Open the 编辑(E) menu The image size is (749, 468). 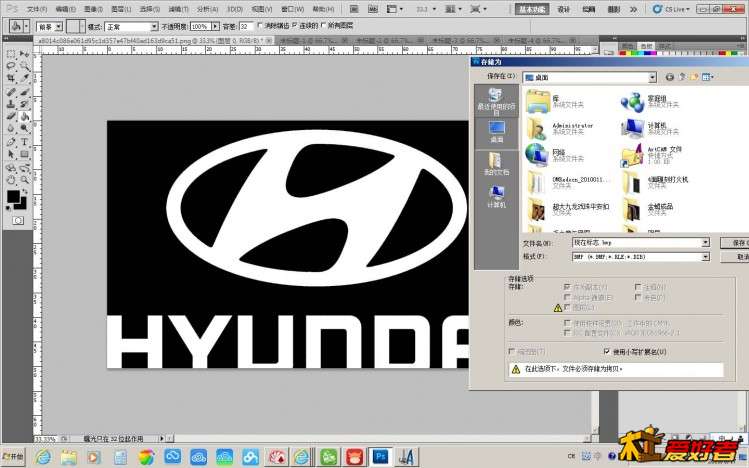(x=65, y=9)
